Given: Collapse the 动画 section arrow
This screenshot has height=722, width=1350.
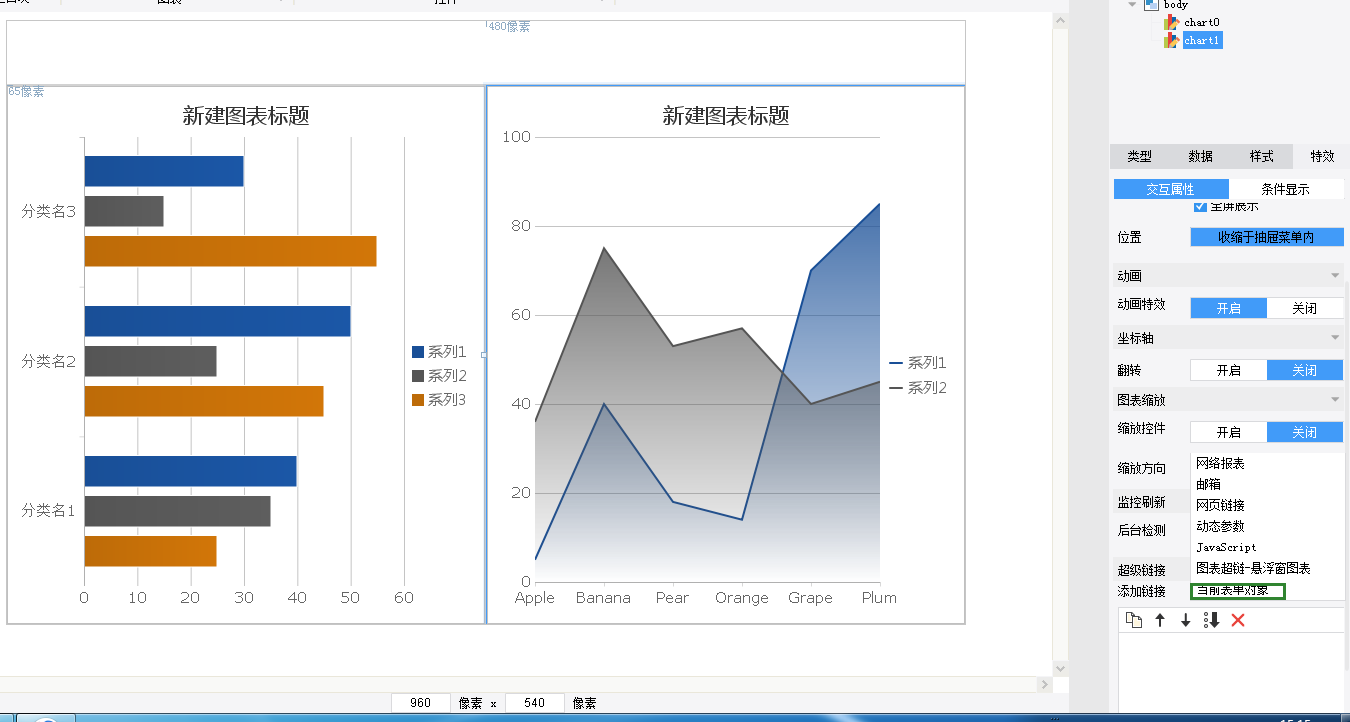Looking at the screenshot, I should pyautogui.click(x=1335, y=276).
